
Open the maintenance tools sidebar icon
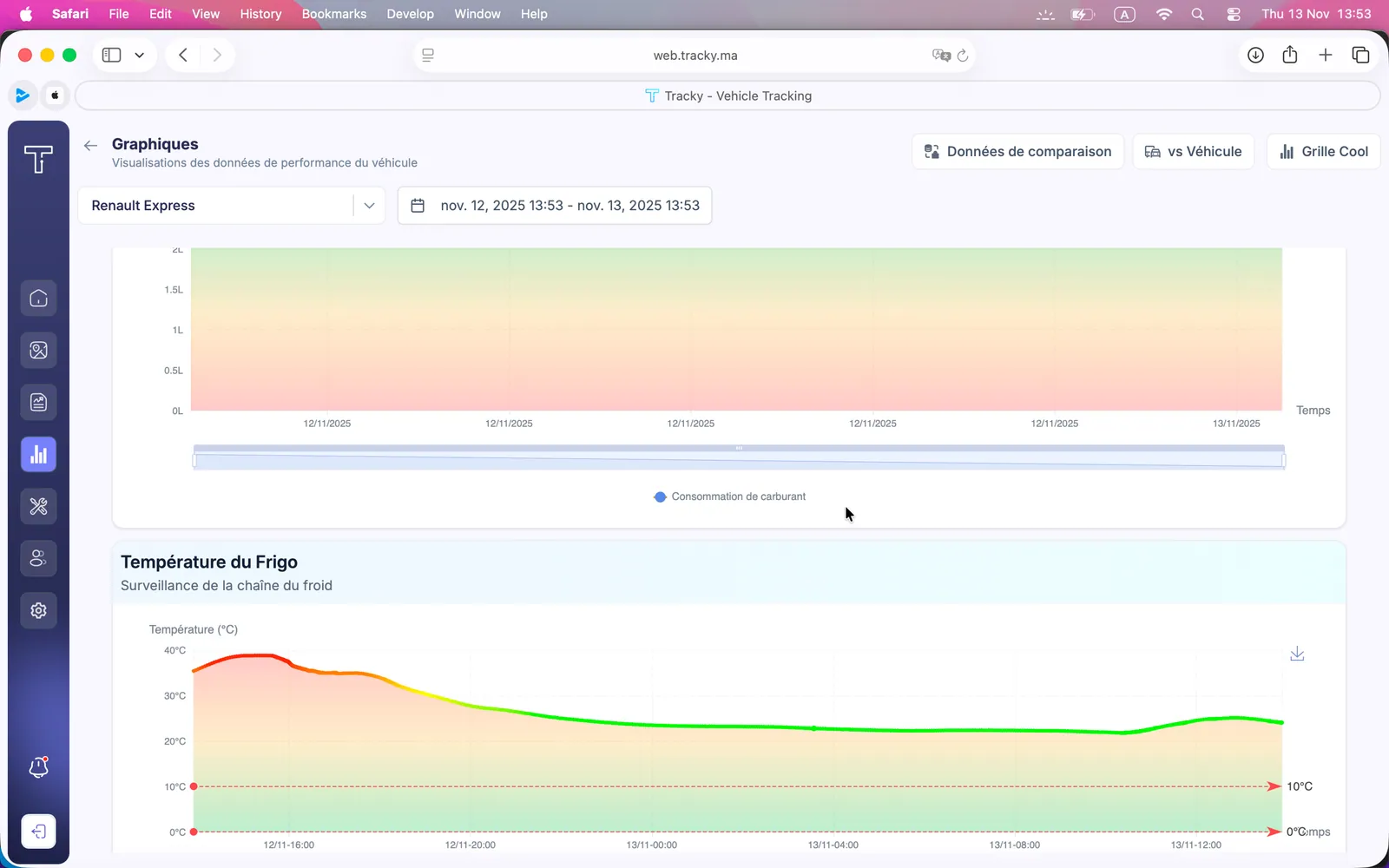click(38, 507)
